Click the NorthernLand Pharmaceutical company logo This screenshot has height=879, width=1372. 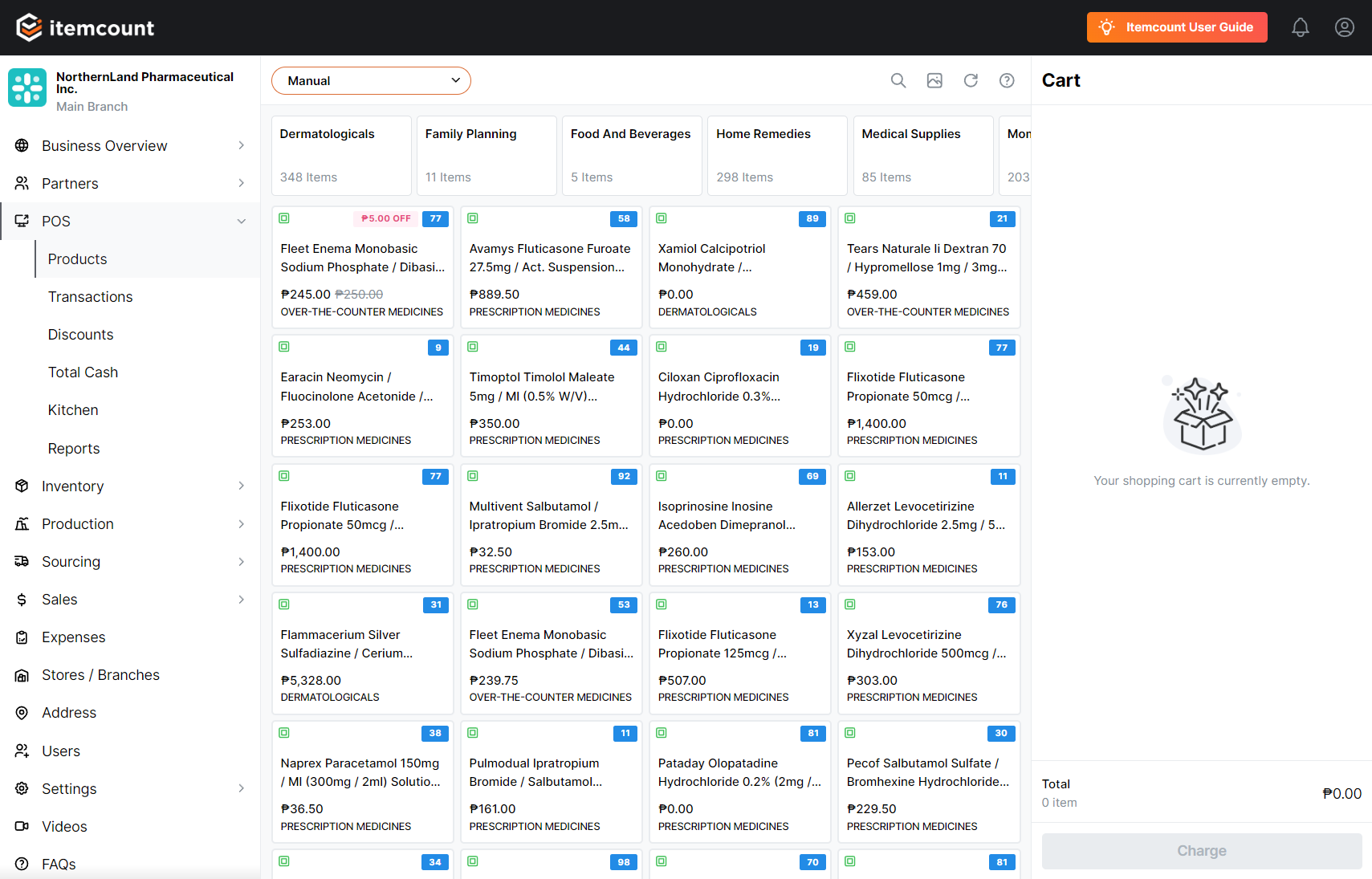27,87
